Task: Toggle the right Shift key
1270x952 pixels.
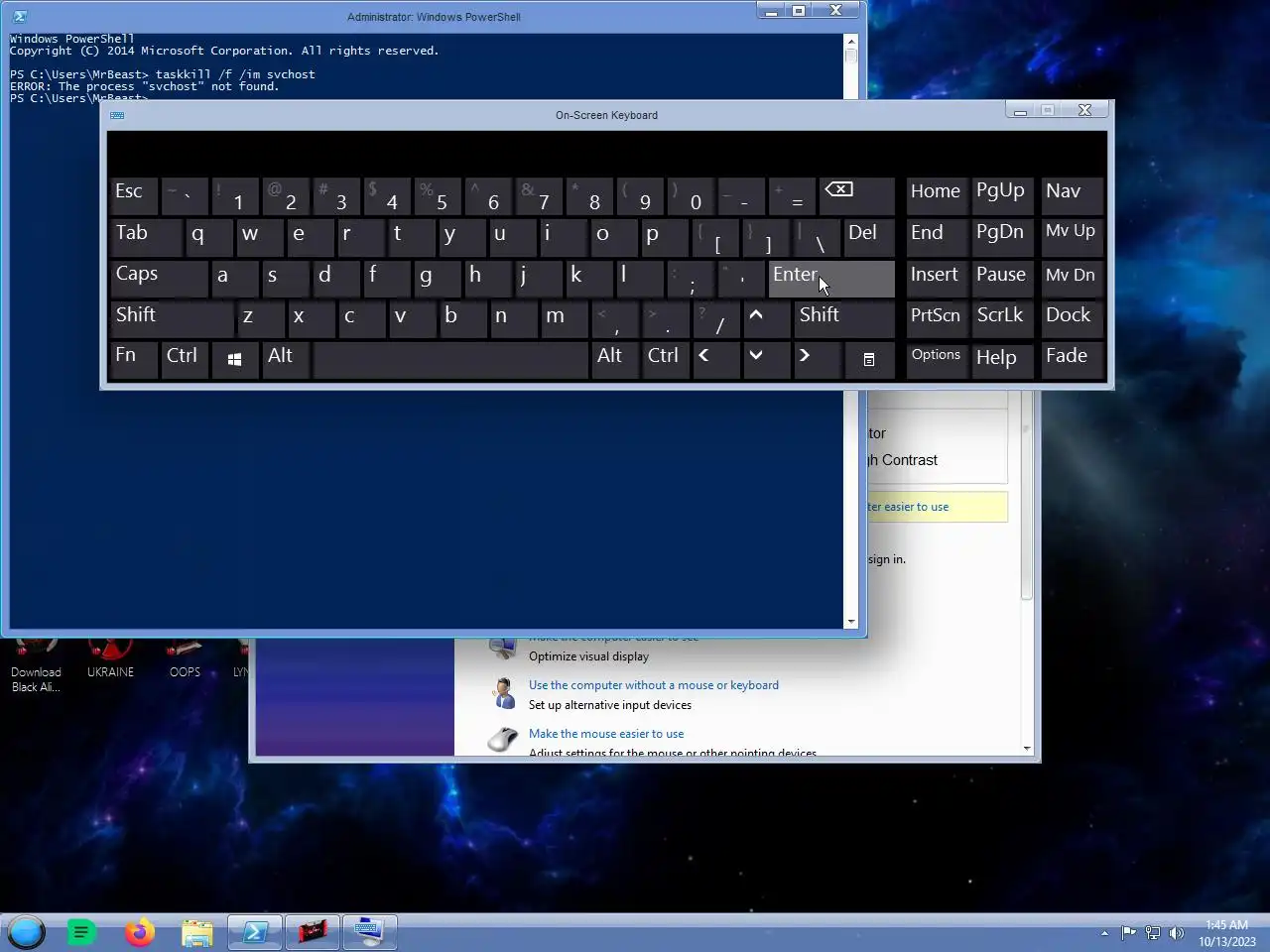Action: pos(844,319)
